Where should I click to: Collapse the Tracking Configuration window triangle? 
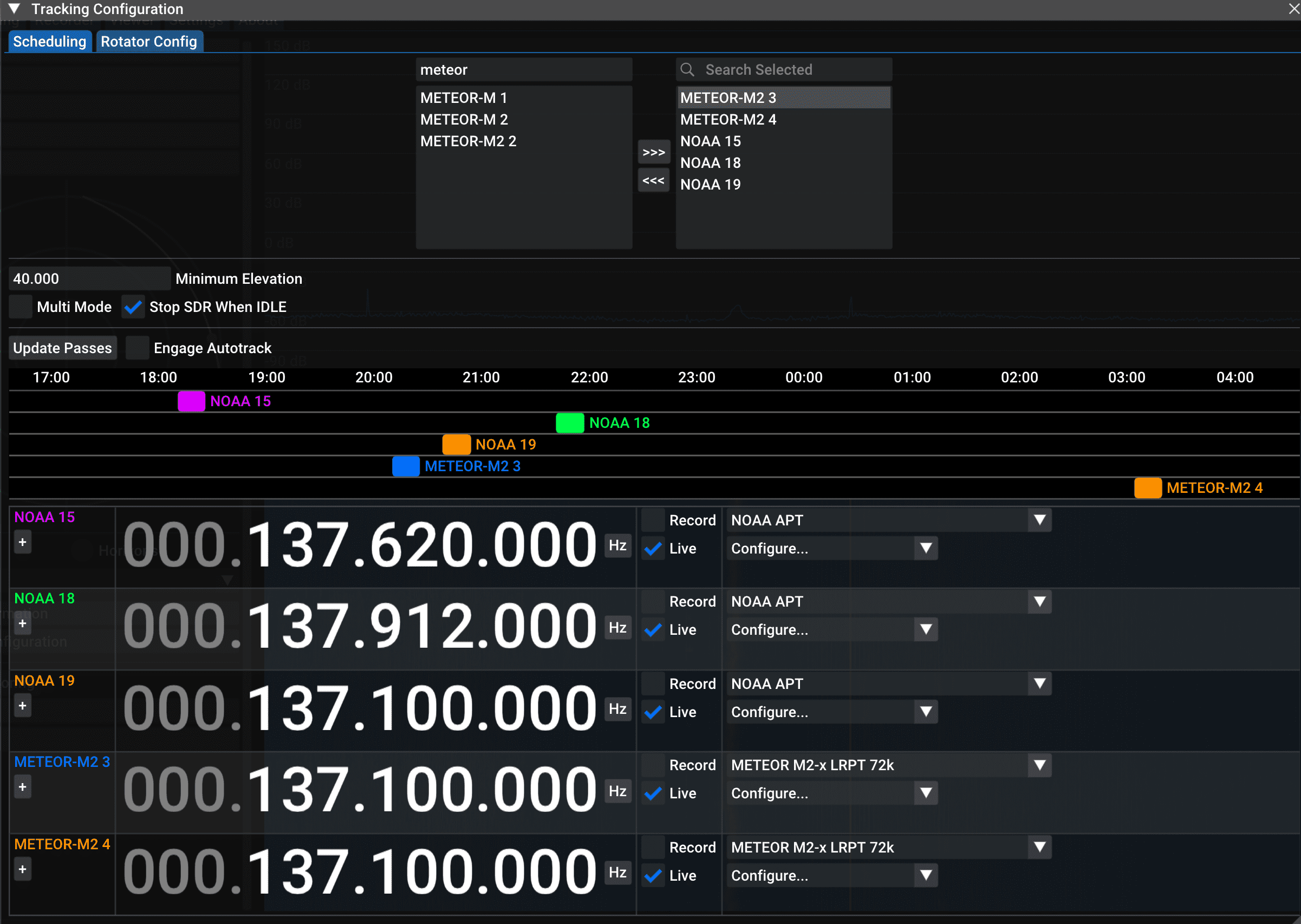[x=14, y=9]
